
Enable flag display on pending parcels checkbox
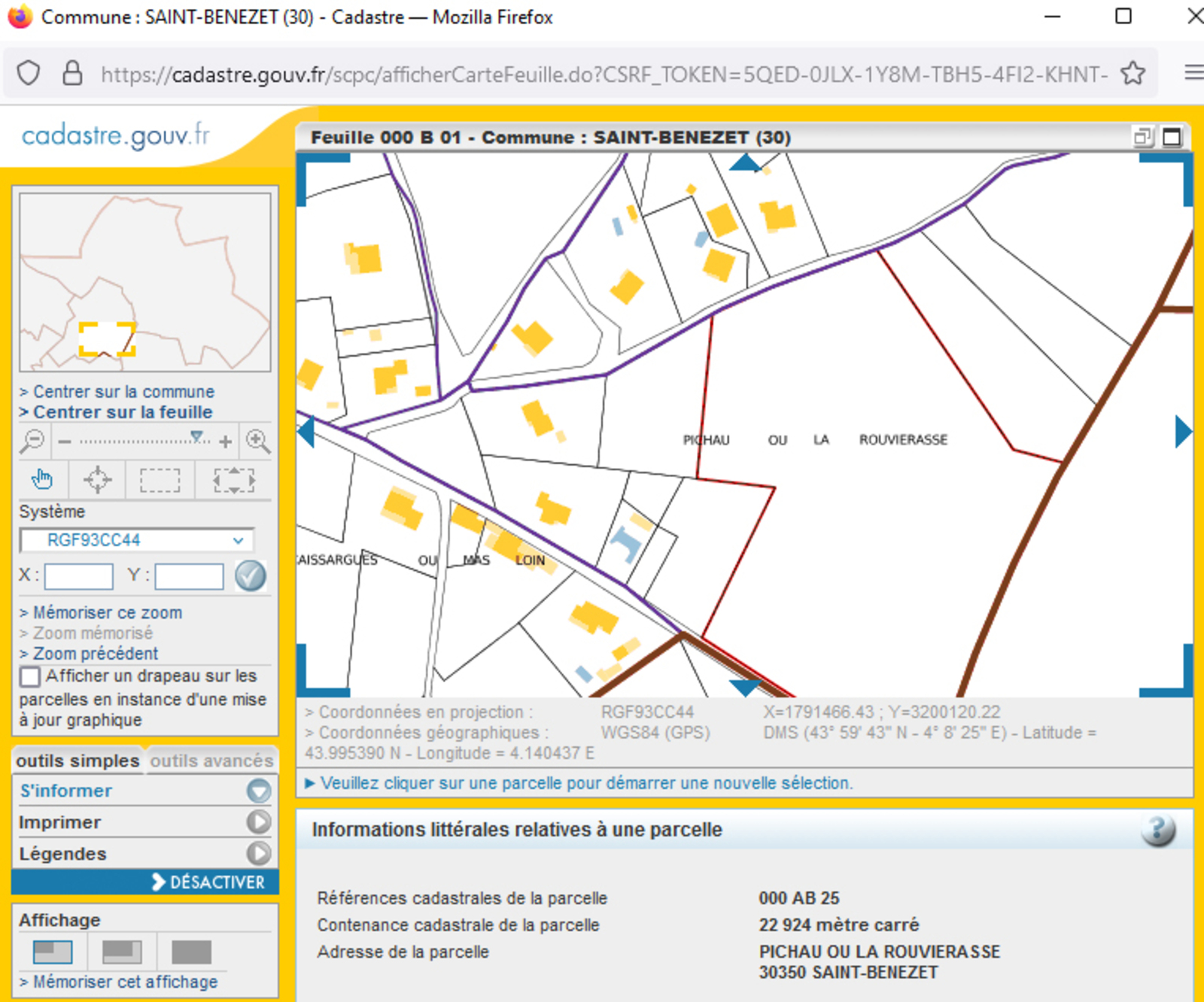point(30,676)
